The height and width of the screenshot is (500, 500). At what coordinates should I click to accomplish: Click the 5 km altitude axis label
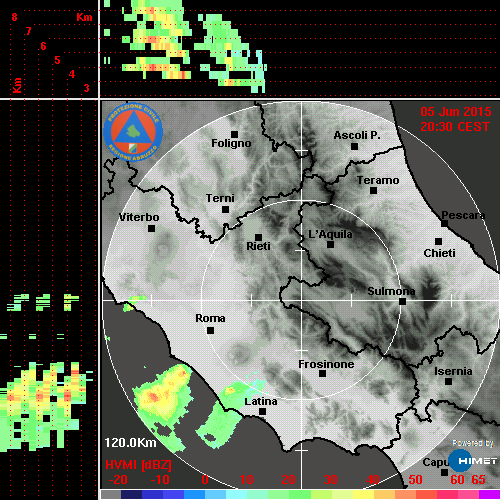(57, 60)
